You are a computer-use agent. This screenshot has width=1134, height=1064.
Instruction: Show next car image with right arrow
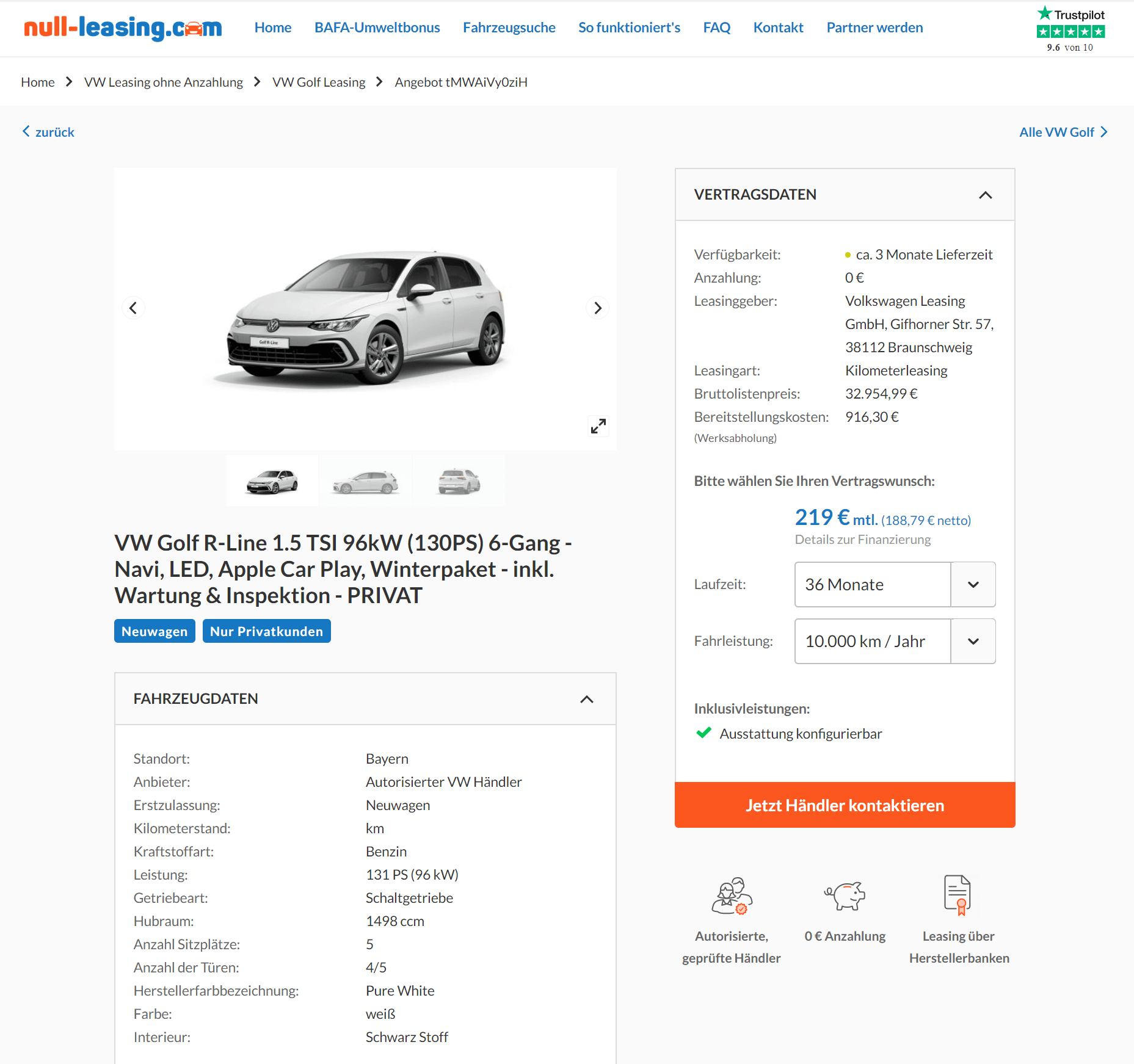(598, 308)
